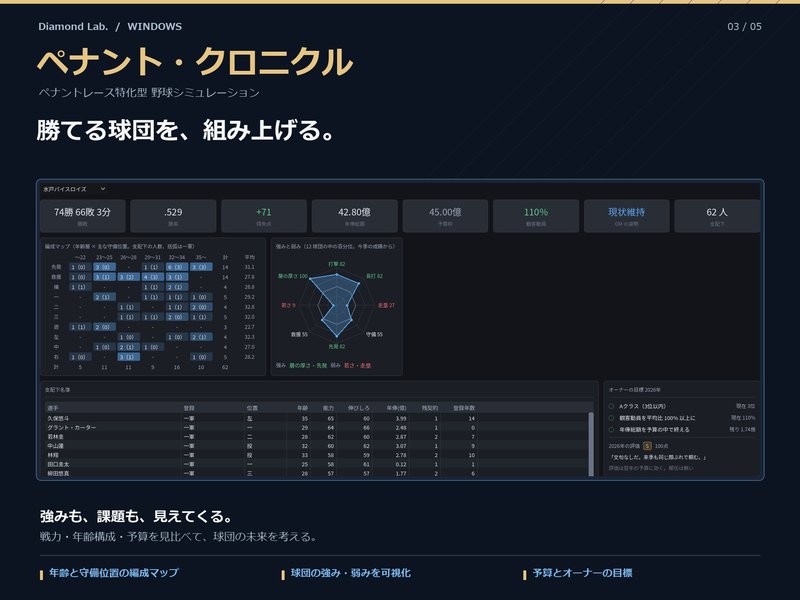Screen dimensions: 800x600
Task: Select the 若林圭 roster row
Action: click(316, 437)
